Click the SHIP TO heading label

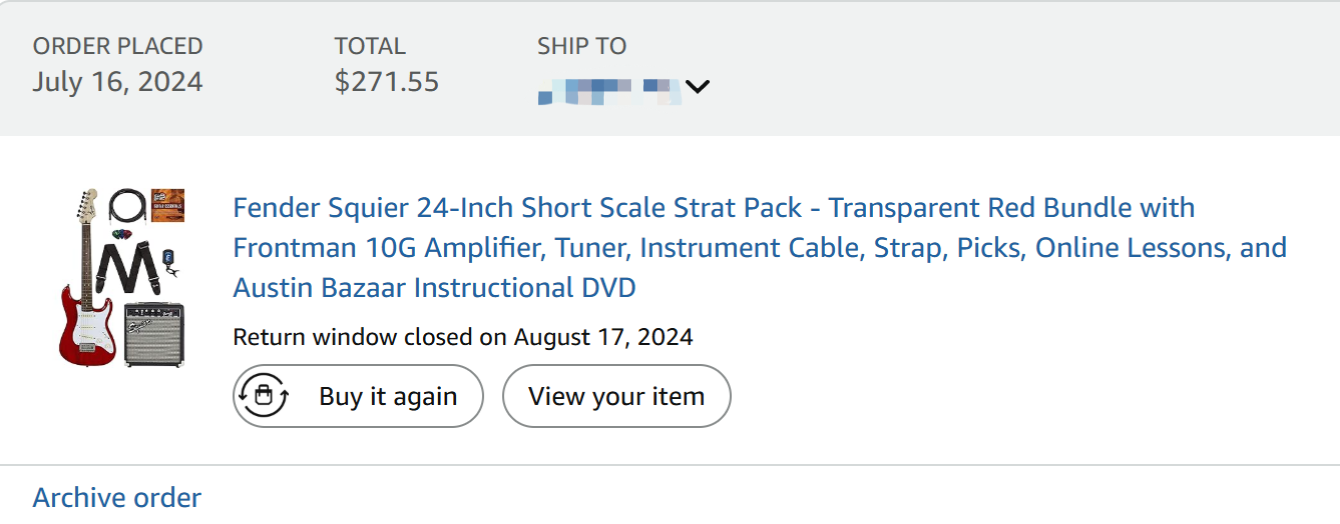point(581,46)
